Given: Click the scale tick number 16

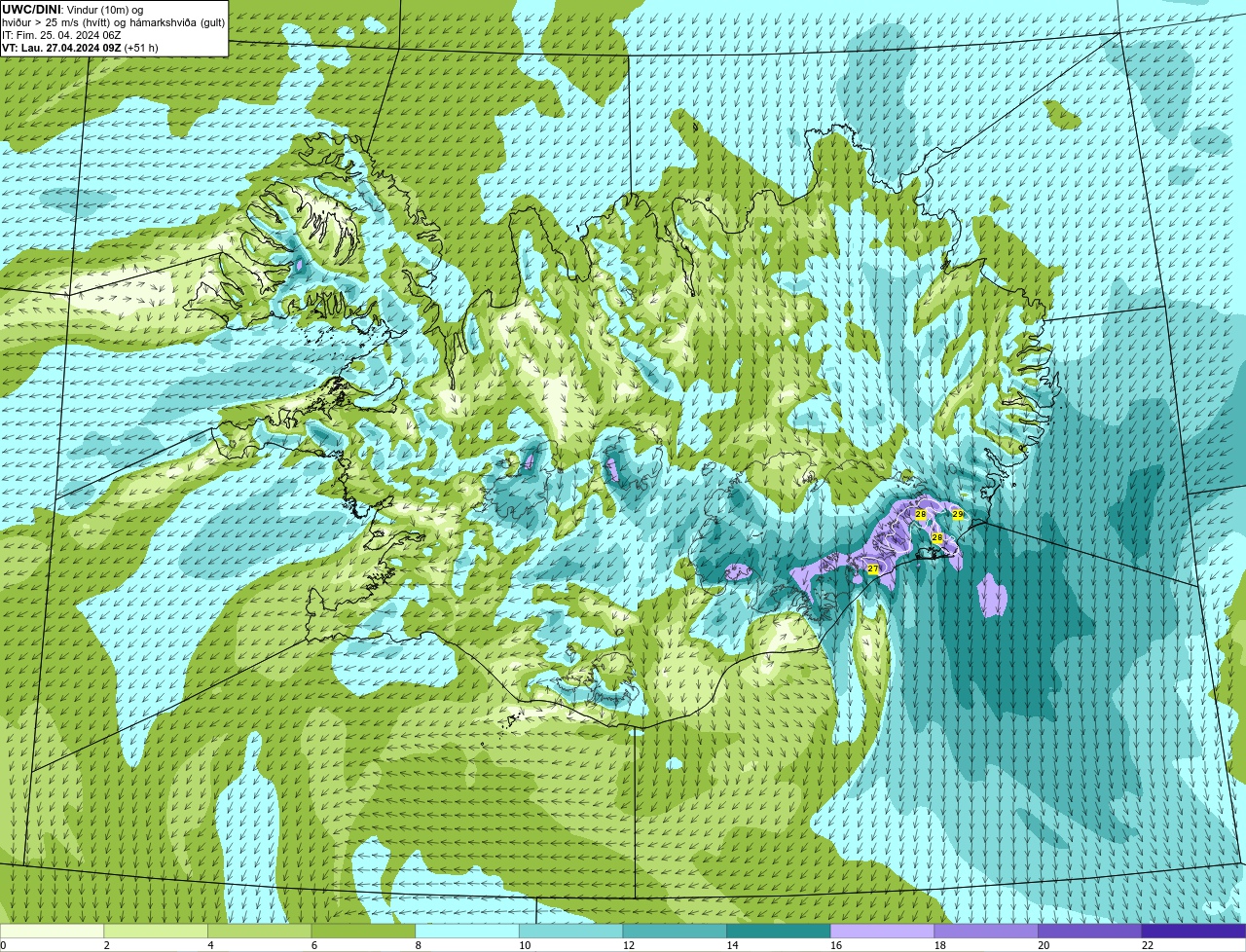Looking at the screenshot, I should [x=836, y=945].
